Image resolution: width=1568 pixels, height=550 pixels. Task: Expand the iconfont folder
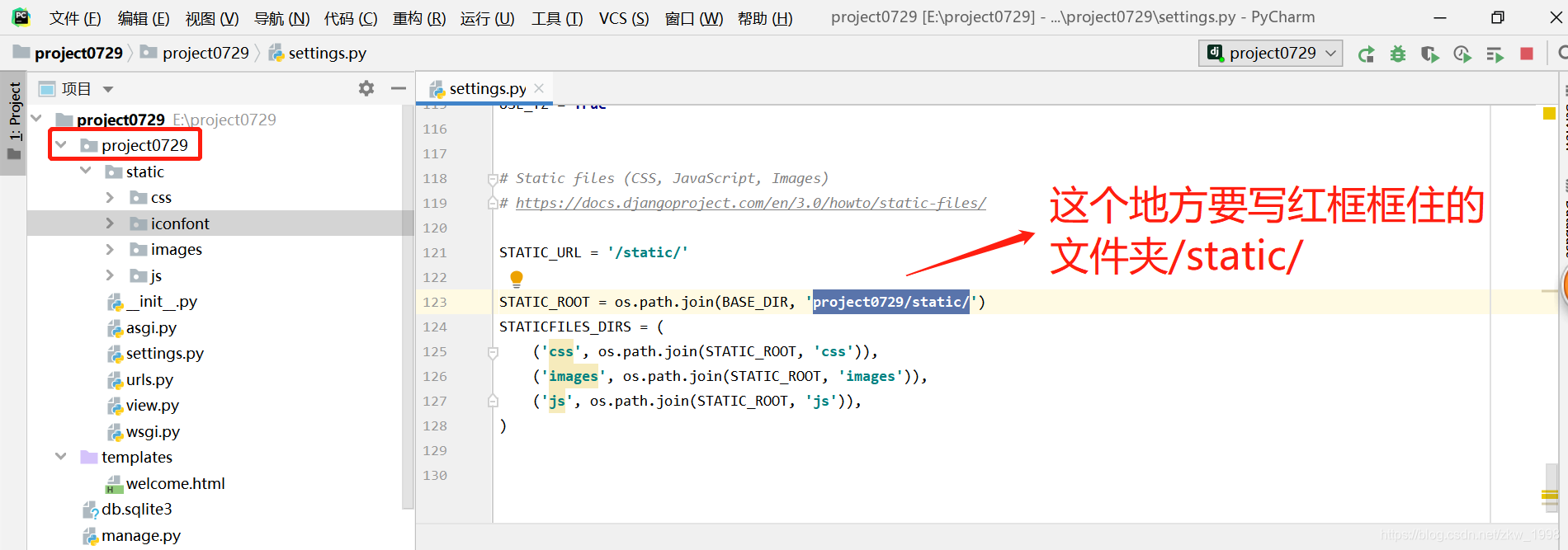click(x=110, y=223)
